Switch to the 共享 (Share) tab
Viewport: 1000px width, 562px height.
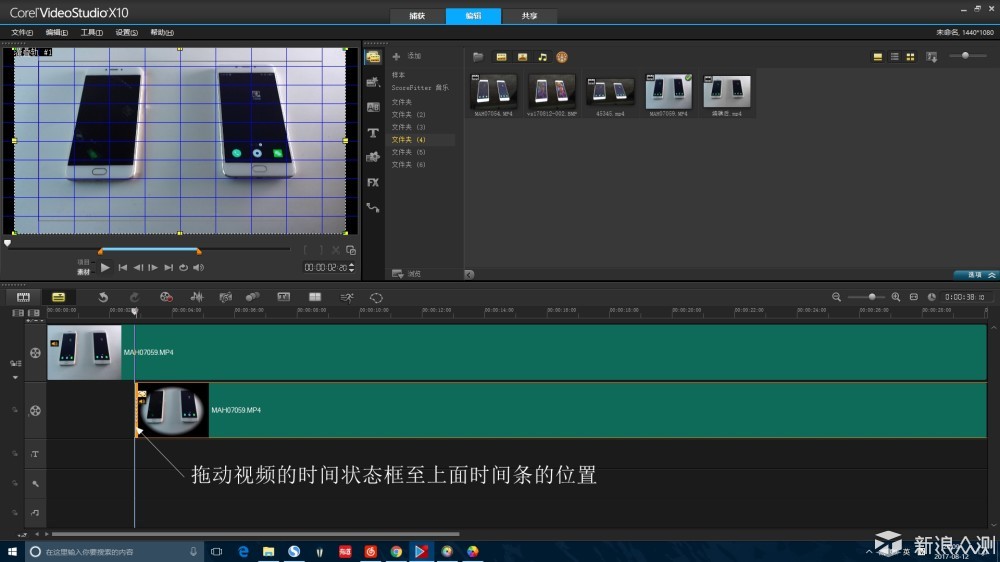[529, 16]
